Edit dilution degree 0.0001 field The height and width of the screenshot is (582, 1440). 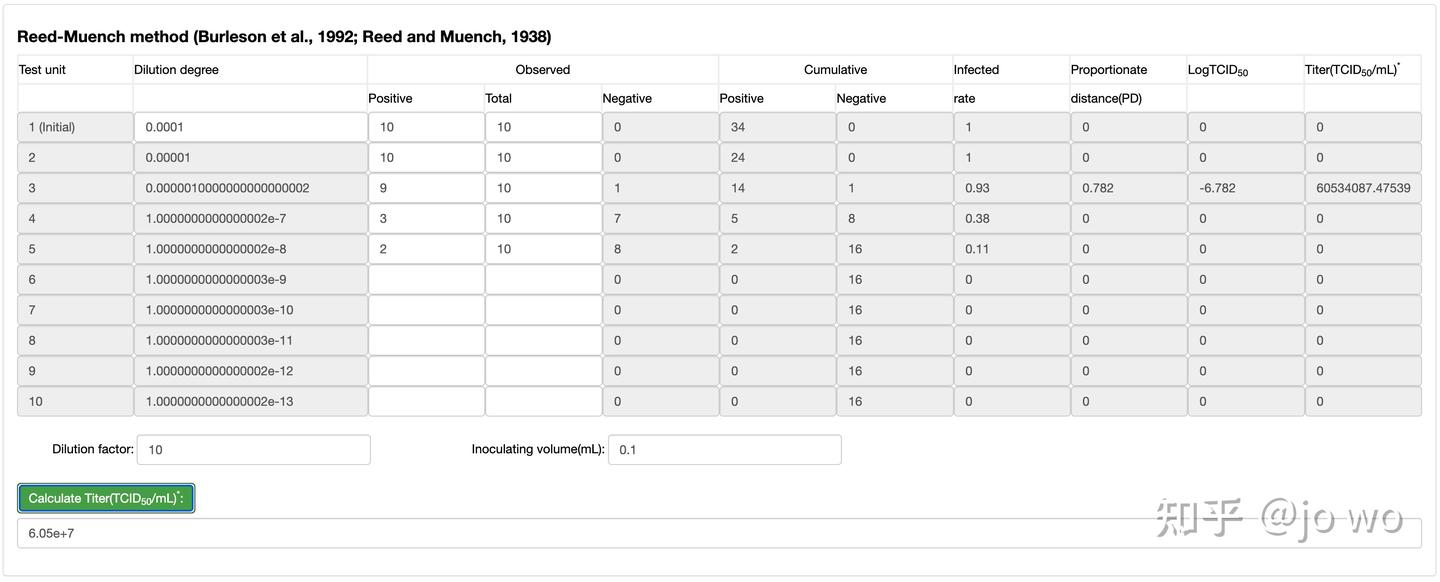coord(250,127)
